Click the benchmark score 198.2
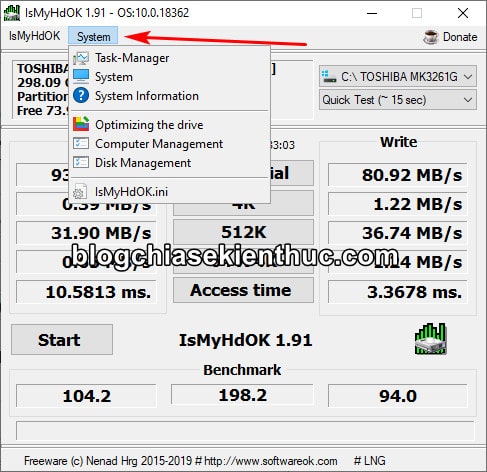The width and height of the screenshot is (487, 472). 242,395
